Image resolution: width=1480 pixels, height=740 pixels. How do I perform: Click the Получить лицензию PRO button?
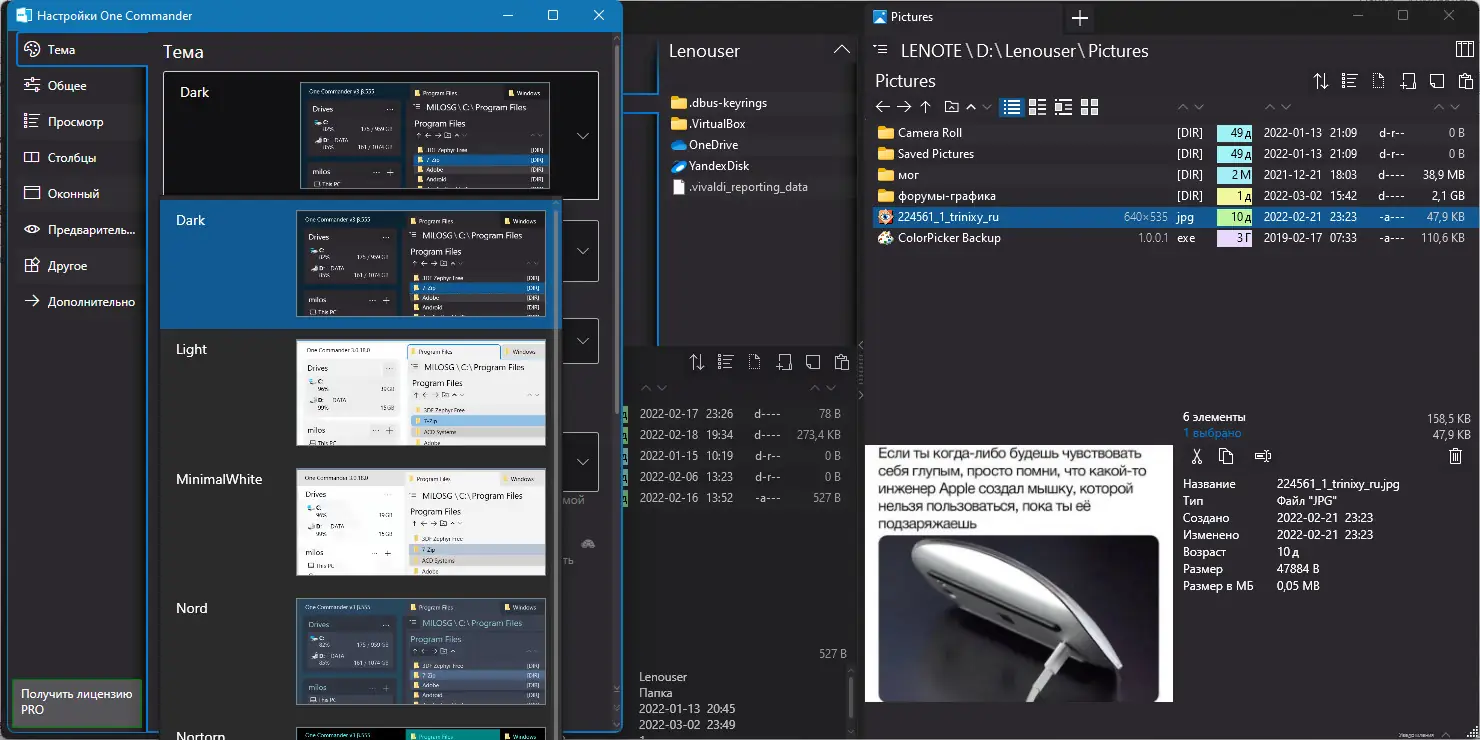tap(76, 702)
